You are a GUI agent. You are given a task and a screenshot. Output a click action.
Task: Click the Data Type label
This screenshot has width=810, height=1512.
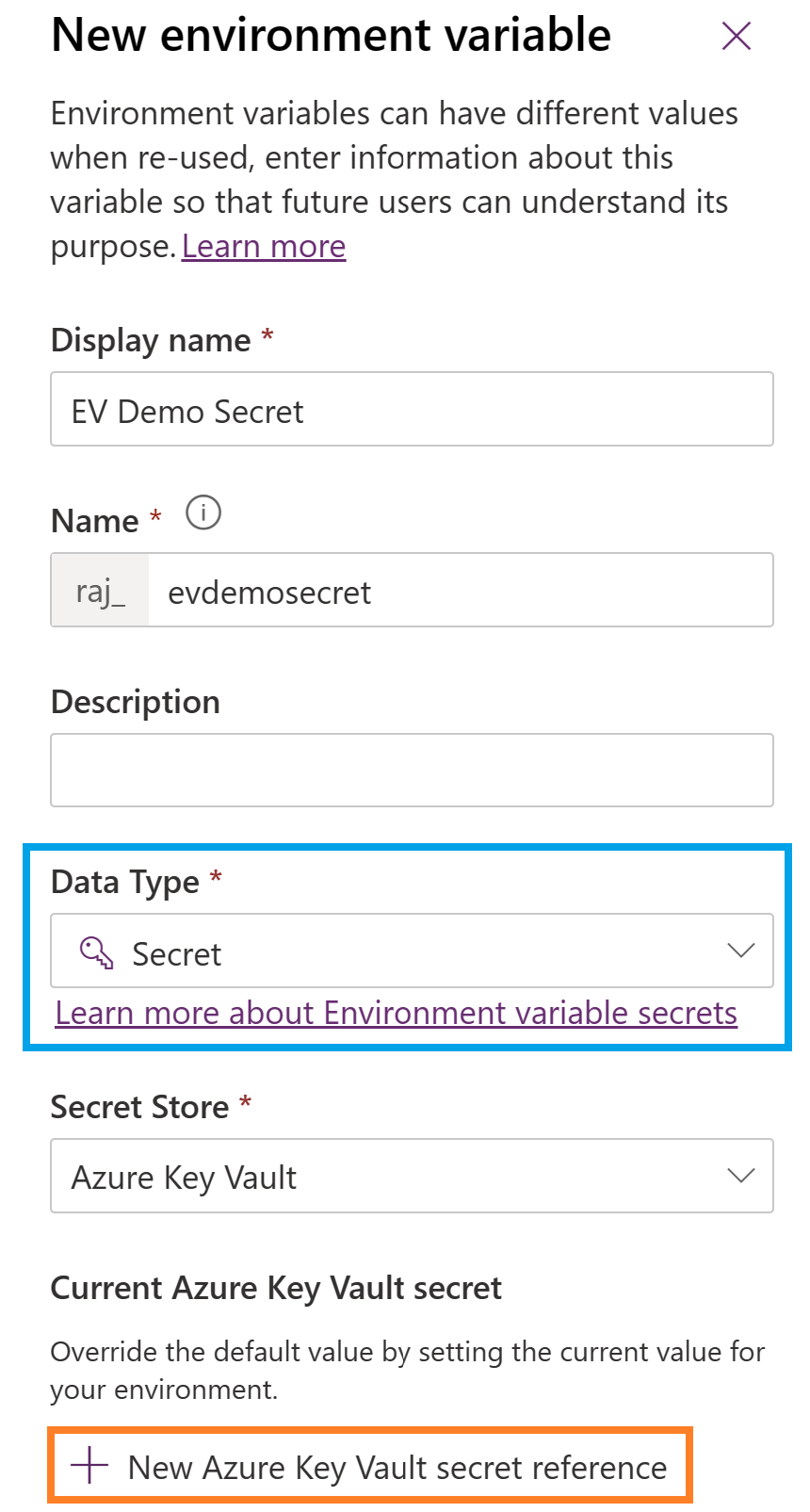(125, 882)
